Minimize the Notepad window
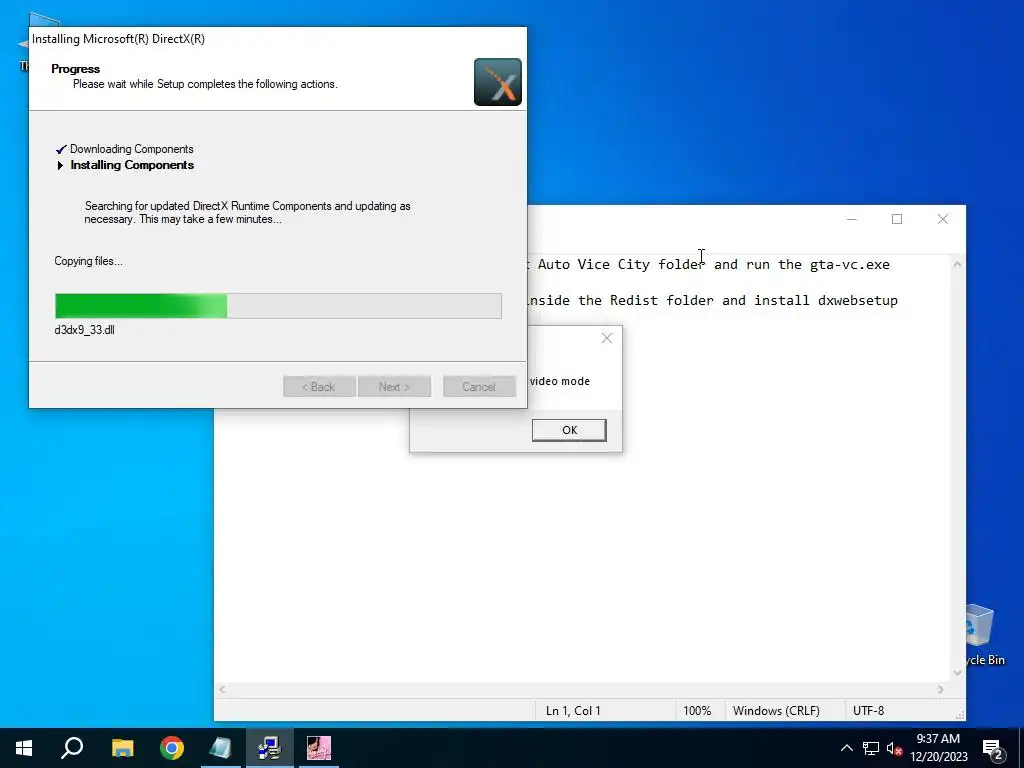Screen dimensions: 1024x768 pos(852,219)
